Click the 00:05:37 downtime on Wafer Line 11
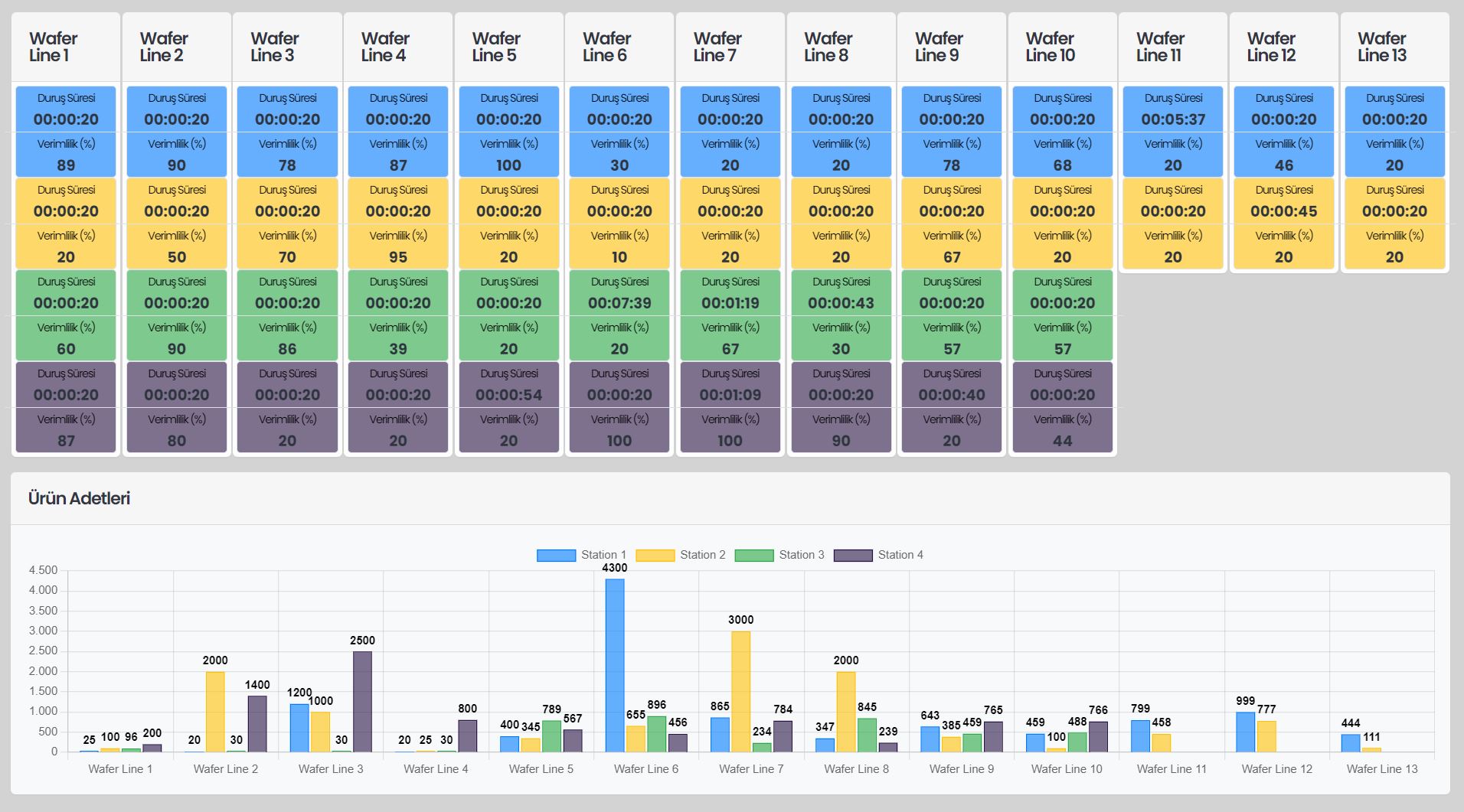Viewport: 1464px width, 812px height. 1173,119
